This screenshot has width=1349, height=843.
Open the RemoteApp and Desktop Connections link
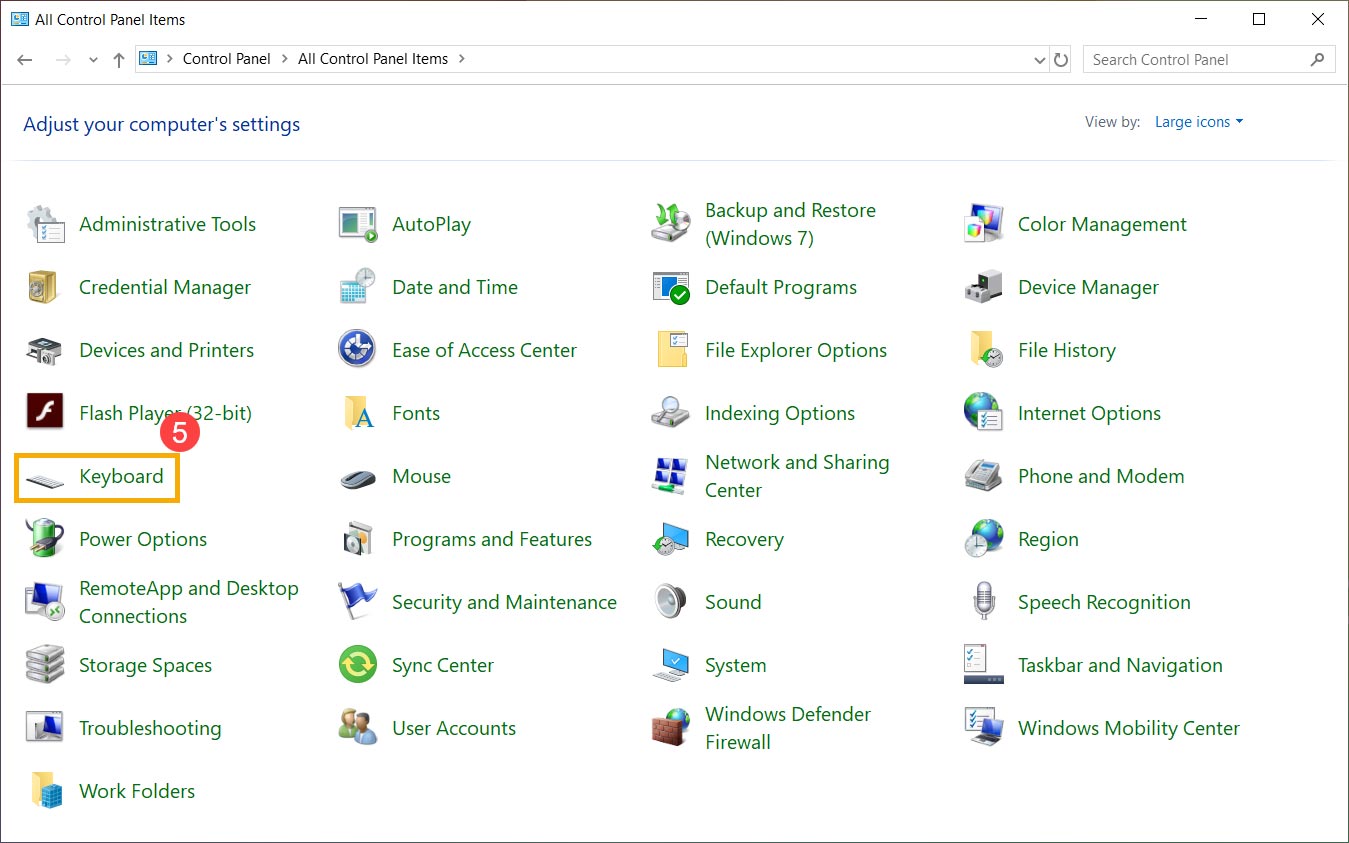pos(189,602)
